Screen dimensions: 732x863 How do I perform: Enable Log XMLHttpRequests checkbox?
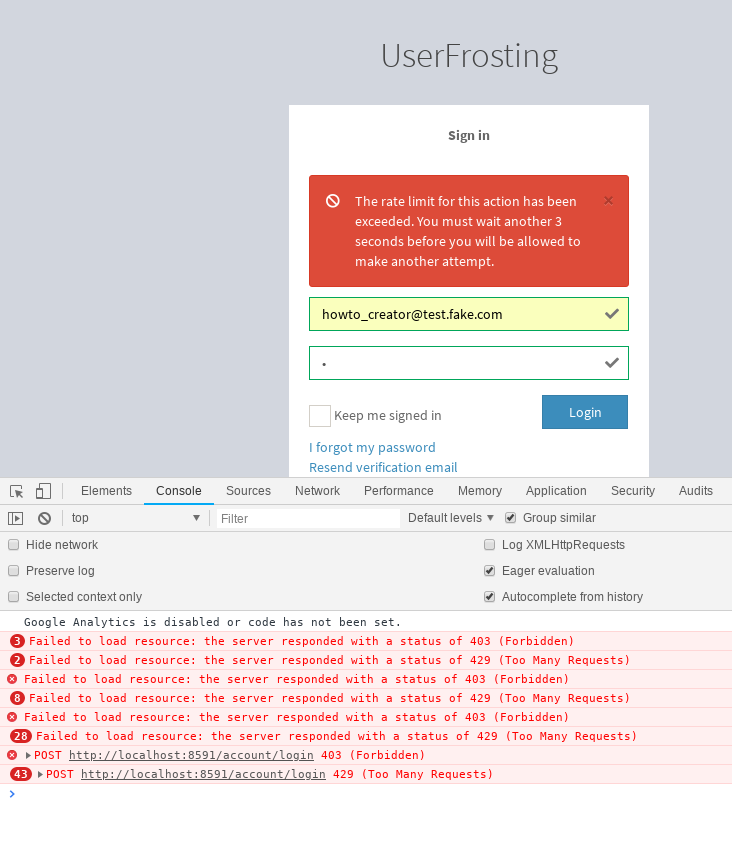[x=489, y=545]
